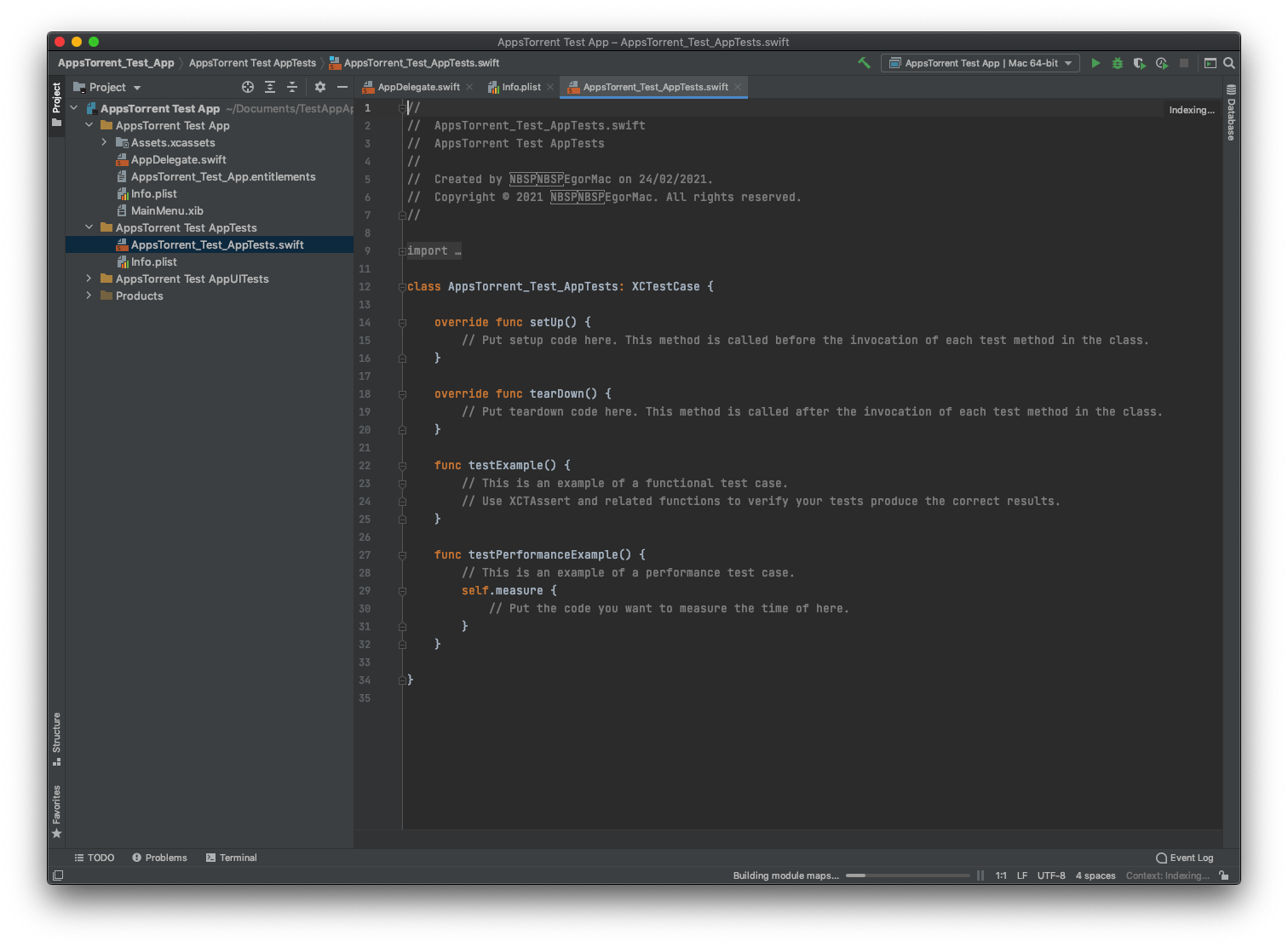
Task: Click AppsTorrent_Test_App breadcrumb
Action: point(116,63)
